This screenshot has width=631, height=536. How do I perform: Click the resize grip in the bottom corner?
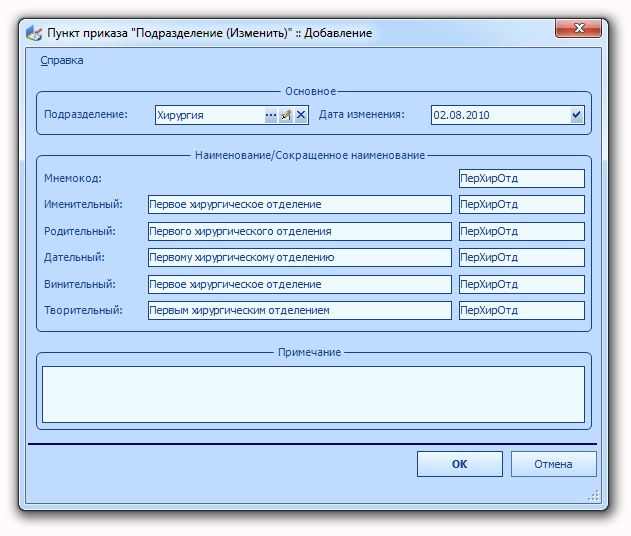click(594, 495)
